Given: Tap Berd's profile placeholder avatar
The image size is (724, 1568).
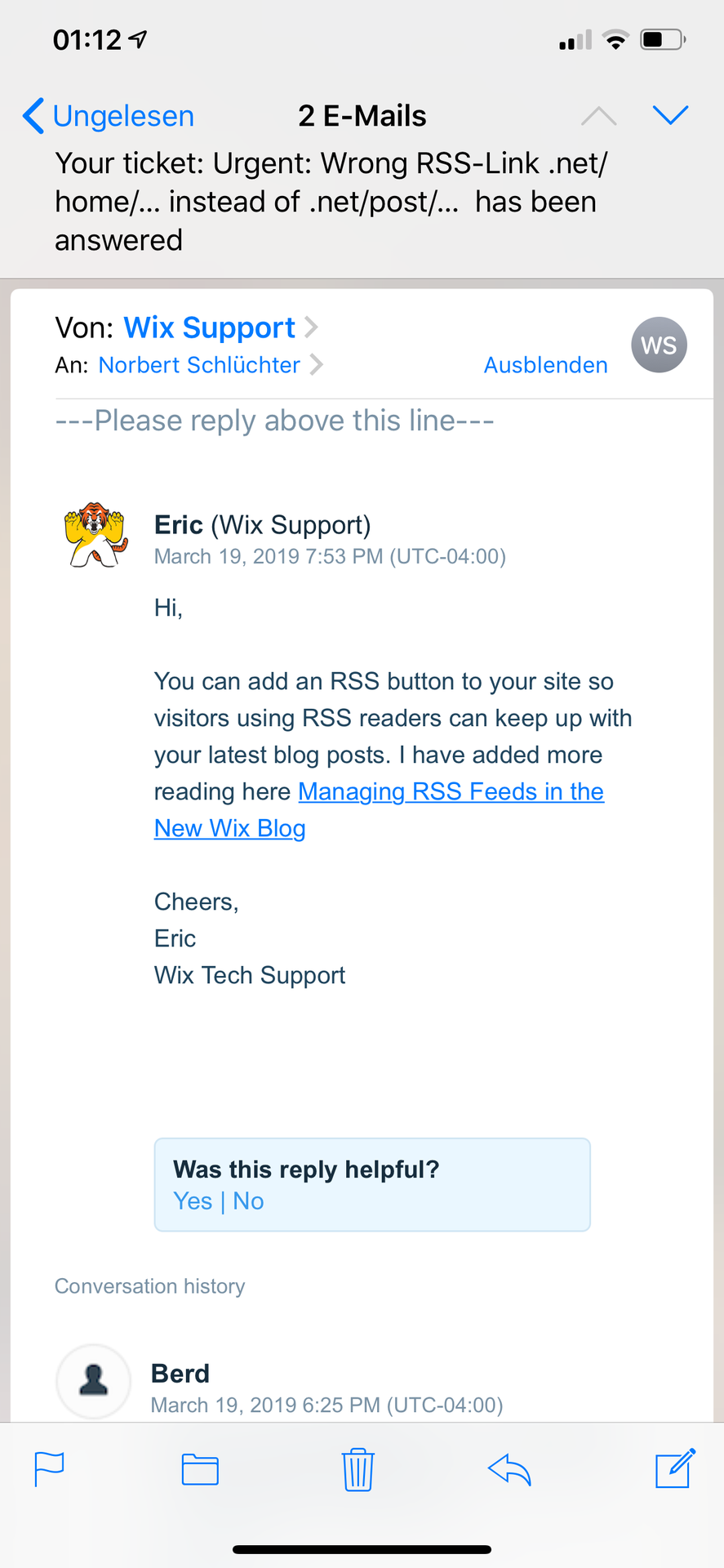Looking at the screenshot, I should [94, 1382].
